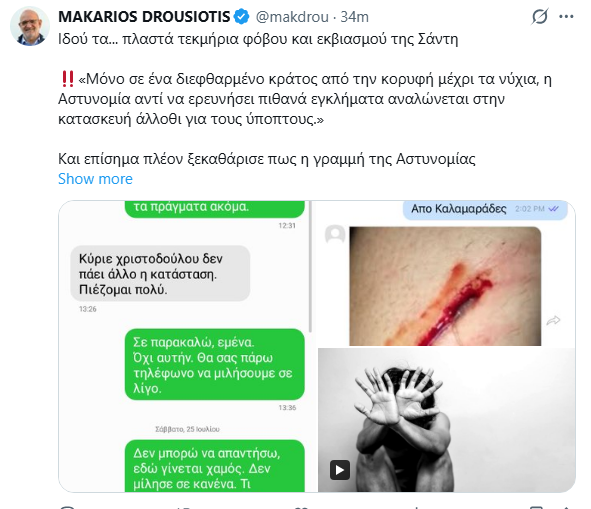Viewport: 591px width, 509px height.
Task: Click the red double exclamation emoji
Action: point(67,79)
